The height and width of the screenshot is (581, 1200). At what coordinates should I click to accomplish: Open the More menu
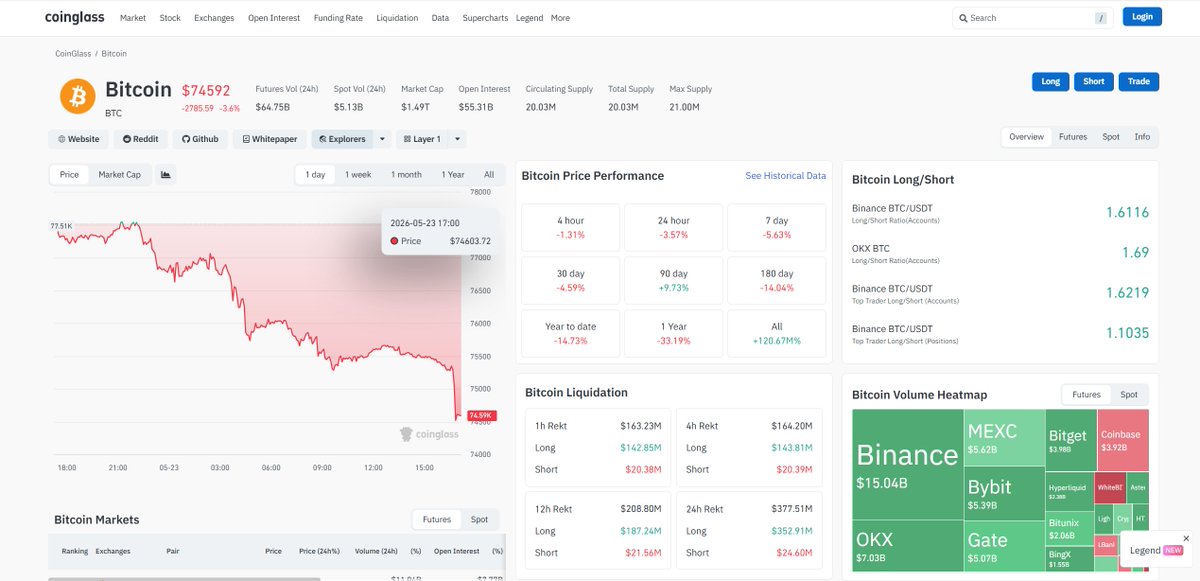(x=560, y=18)
